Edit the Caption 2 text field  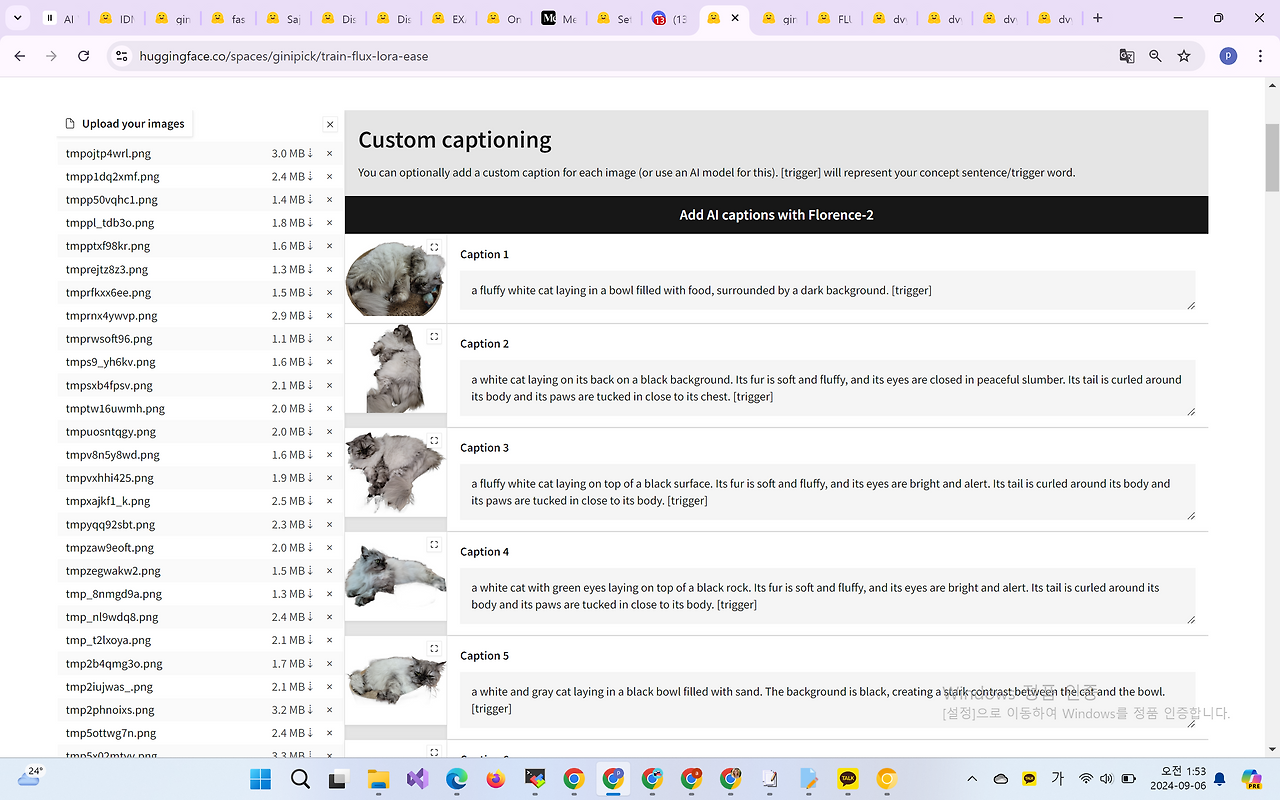click(x=828, y=388)
